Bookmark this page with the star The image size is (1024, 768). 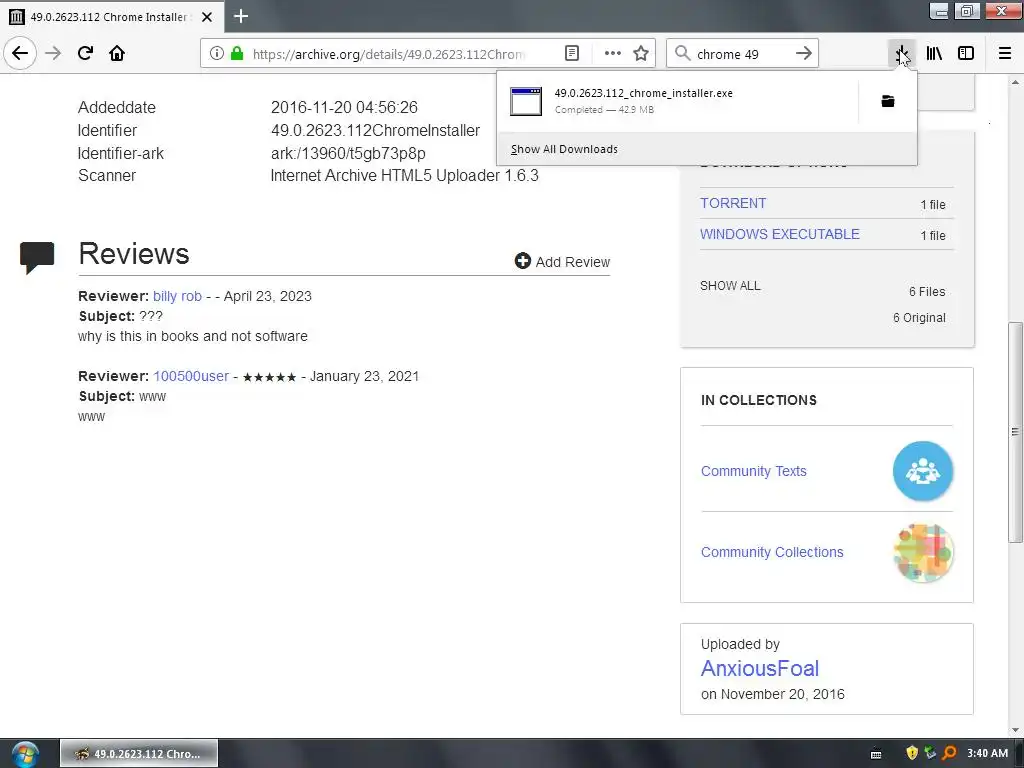[x=641, y=54]
